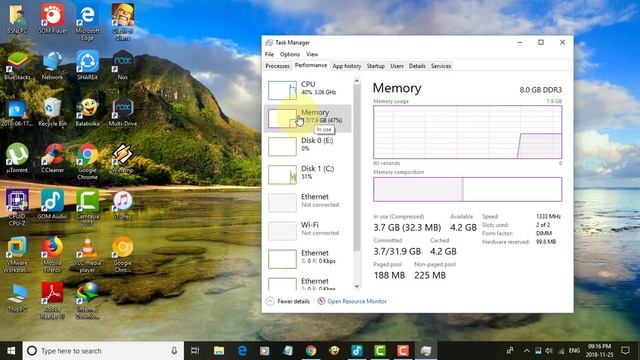Open GOM Audio desktop shortcut

point(52,205)
